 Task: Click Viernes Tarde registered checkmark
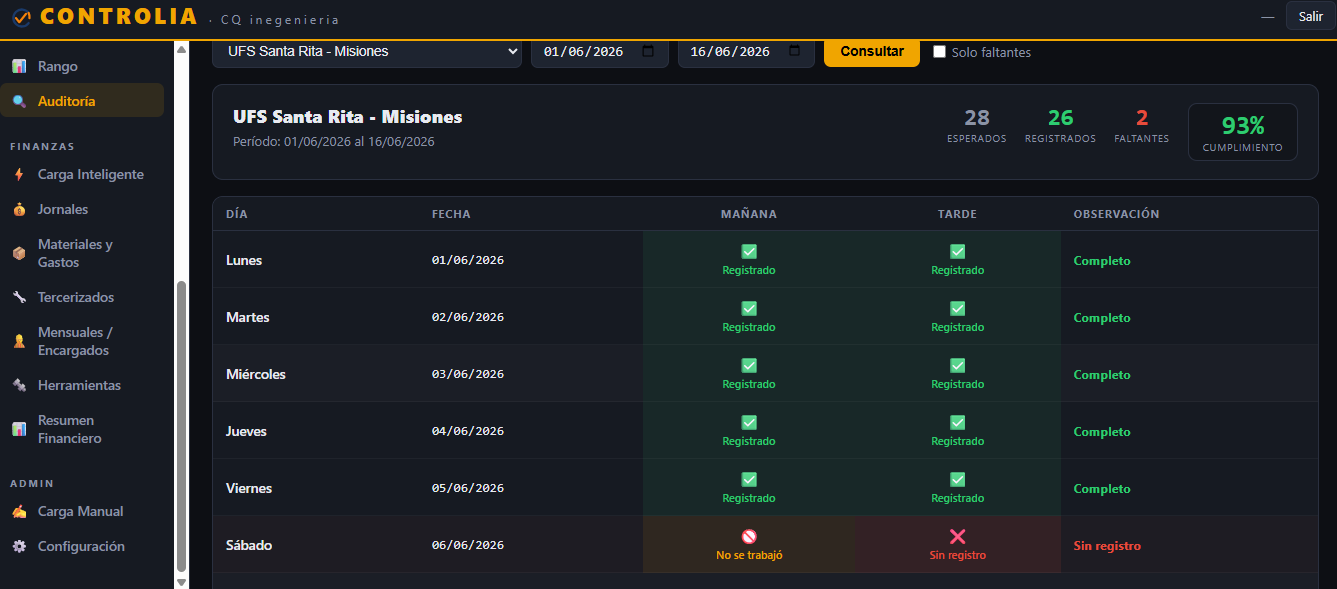pos(957,480)
